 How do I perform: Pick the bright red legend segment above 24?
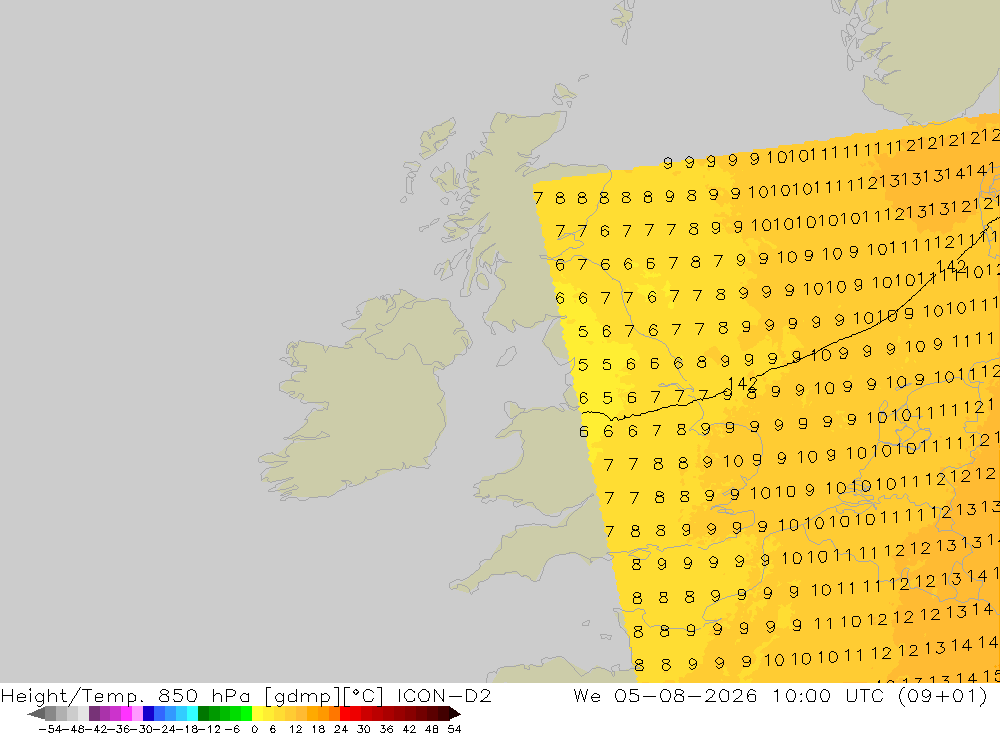(345, 714)
